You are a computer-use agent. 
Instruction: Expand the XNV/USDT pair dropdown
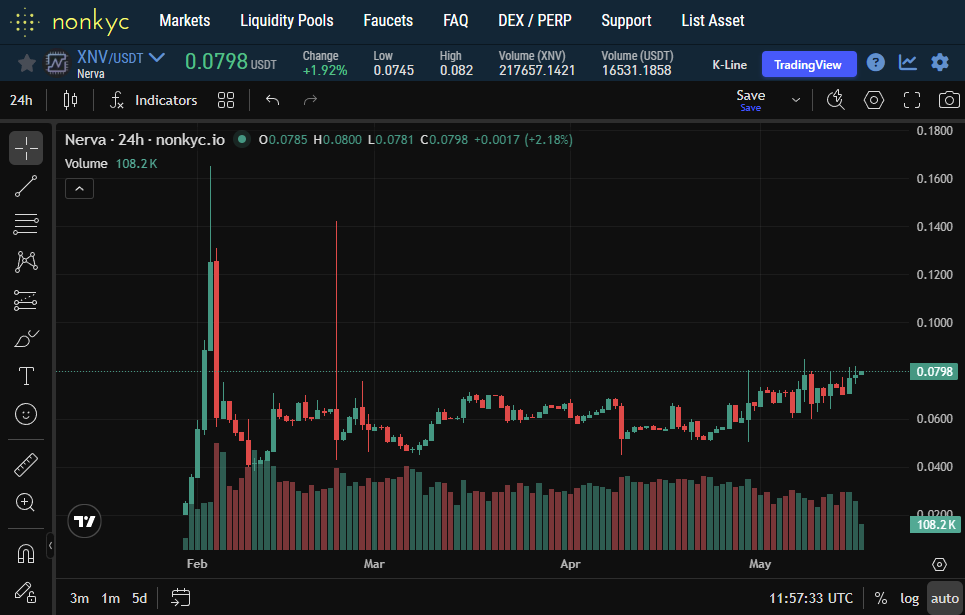(158, 58)
